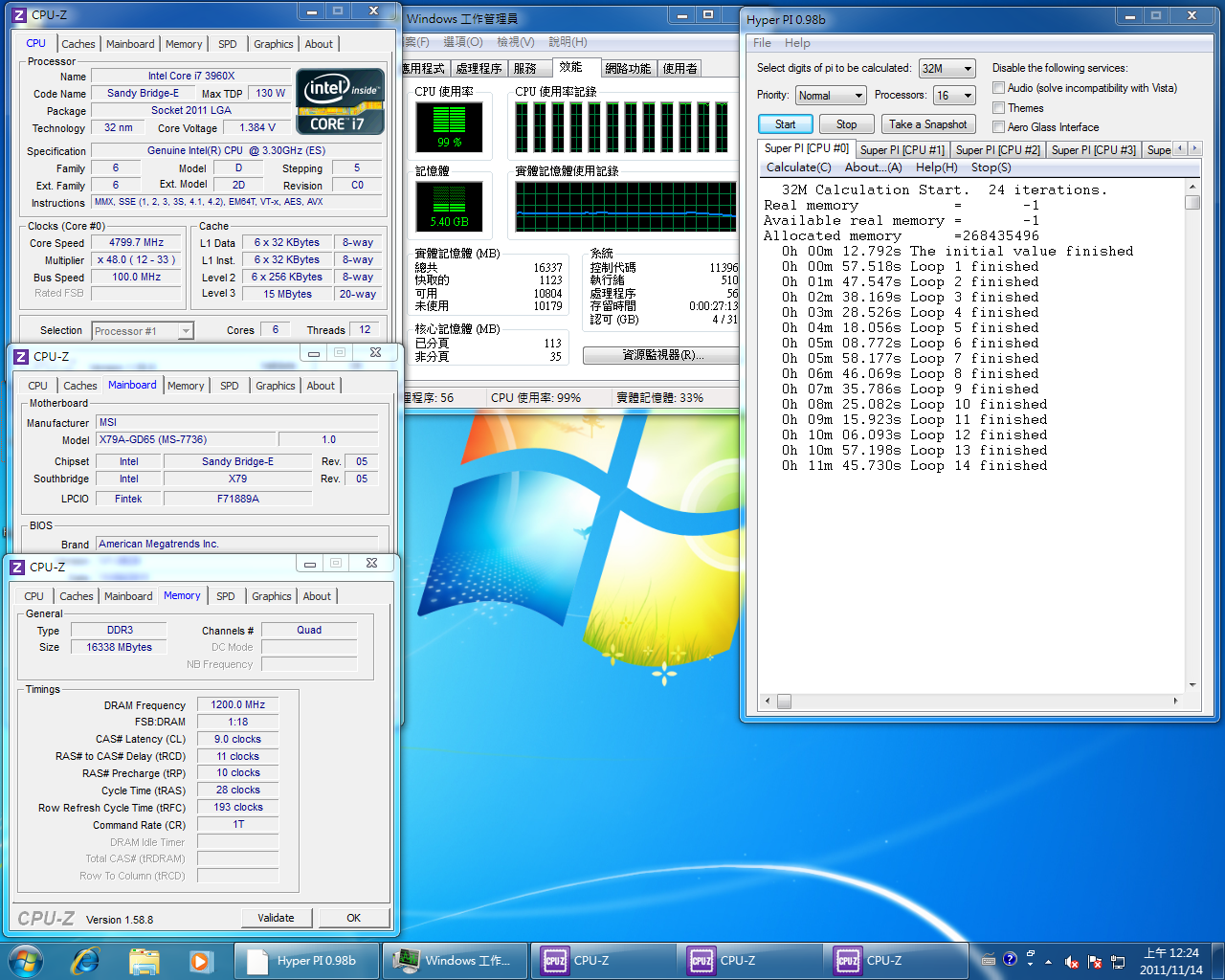The width and height of the screenshot is (1225, 980).
Task: Open Action Center flag tray icon
Action: coord(1094,962)
